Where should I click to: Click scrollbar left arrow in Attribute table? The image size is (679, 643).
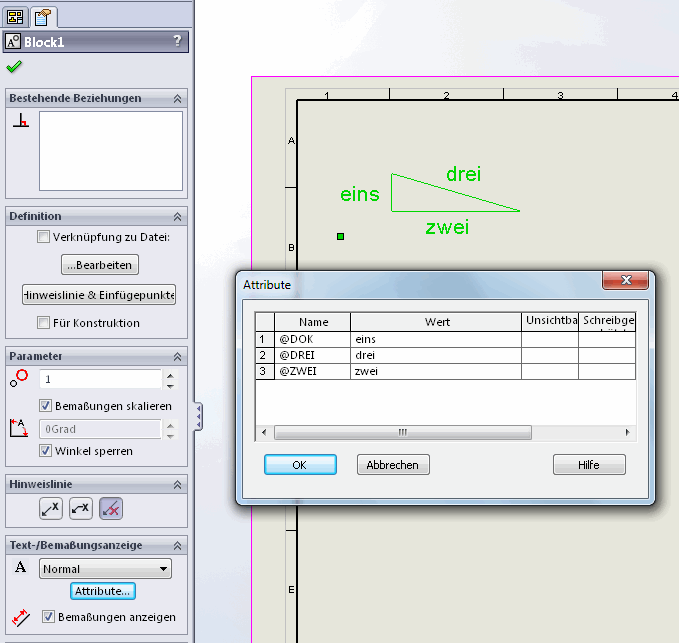point(264,433)
